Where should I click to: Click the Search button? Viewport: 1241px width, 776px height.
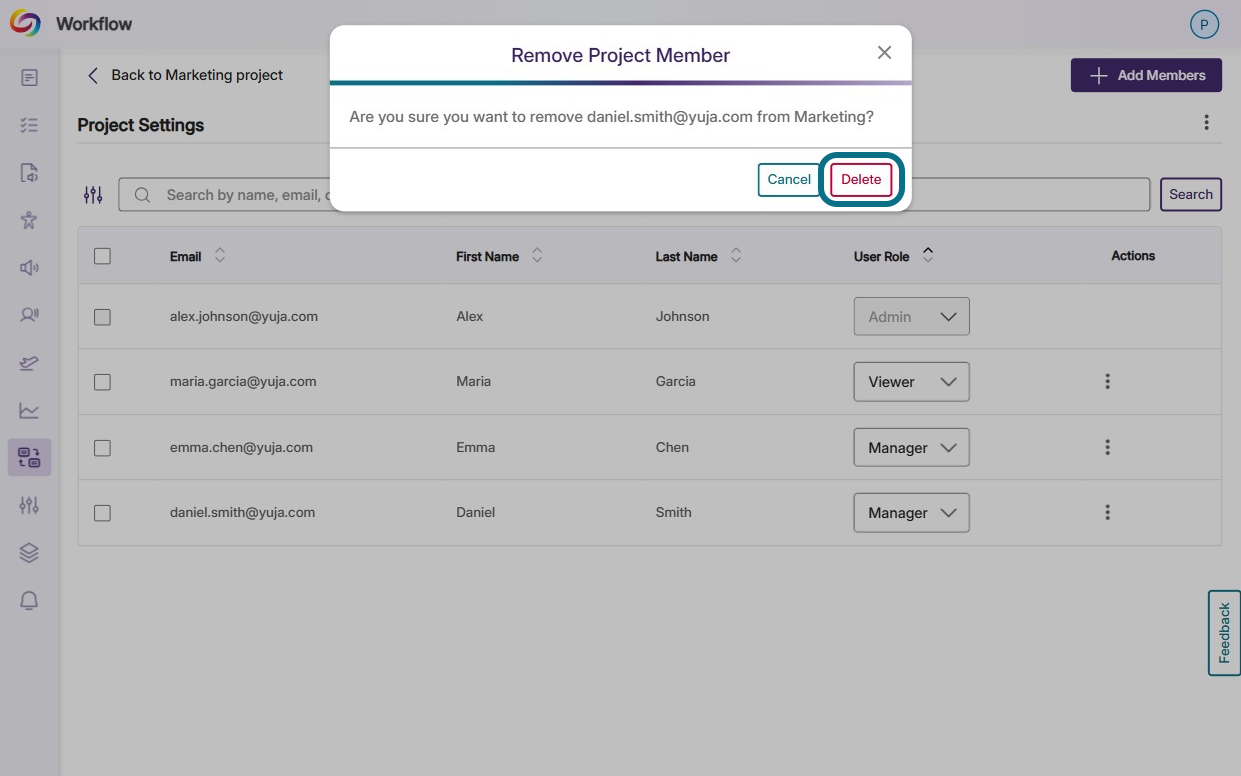1191,195
